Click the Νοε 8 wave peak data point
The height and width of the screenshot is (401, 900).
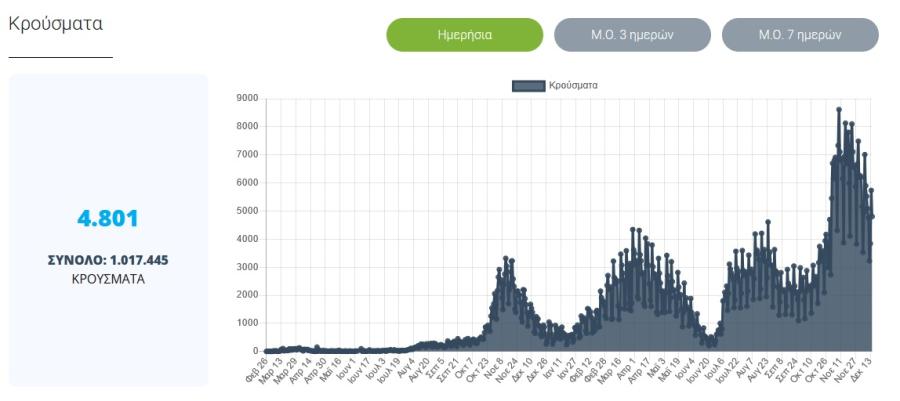pyautogui.click(x=506, y=258)
